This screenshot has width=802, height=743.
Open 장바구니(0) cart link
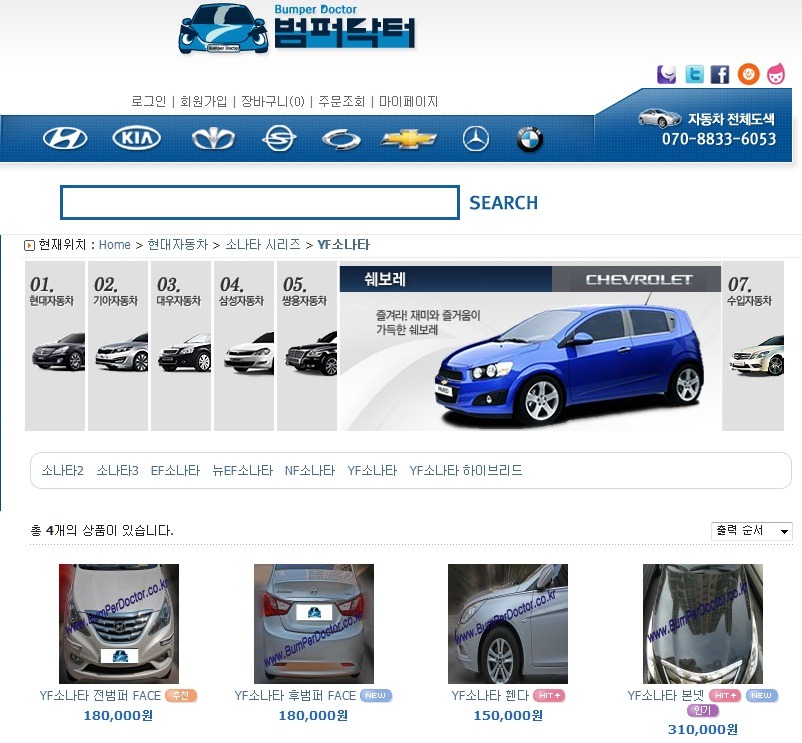click(x=273, y=101)
